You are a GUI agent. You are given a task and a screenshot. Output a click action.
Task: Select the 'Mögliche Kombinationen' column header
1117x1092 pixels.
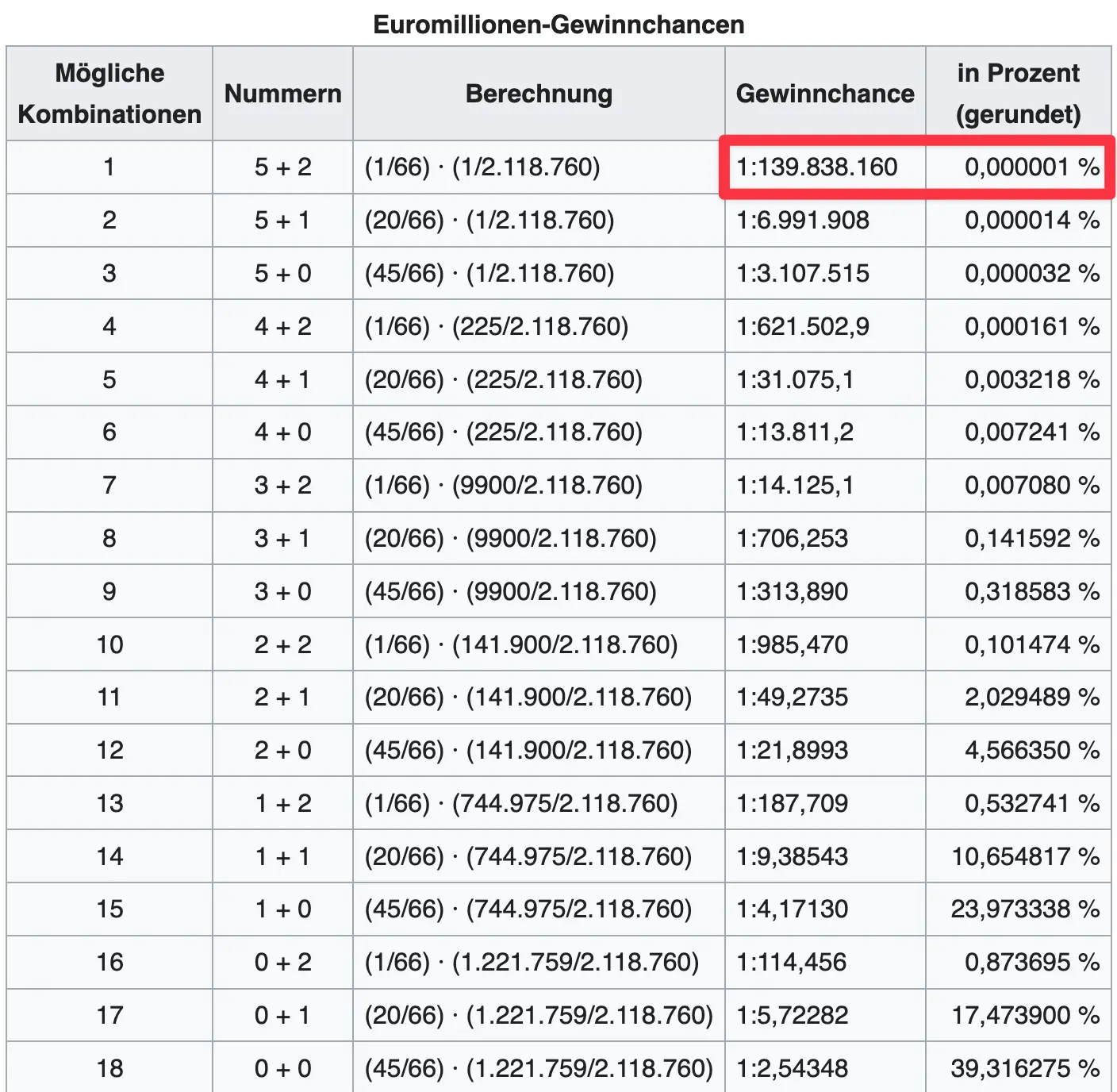109,94
